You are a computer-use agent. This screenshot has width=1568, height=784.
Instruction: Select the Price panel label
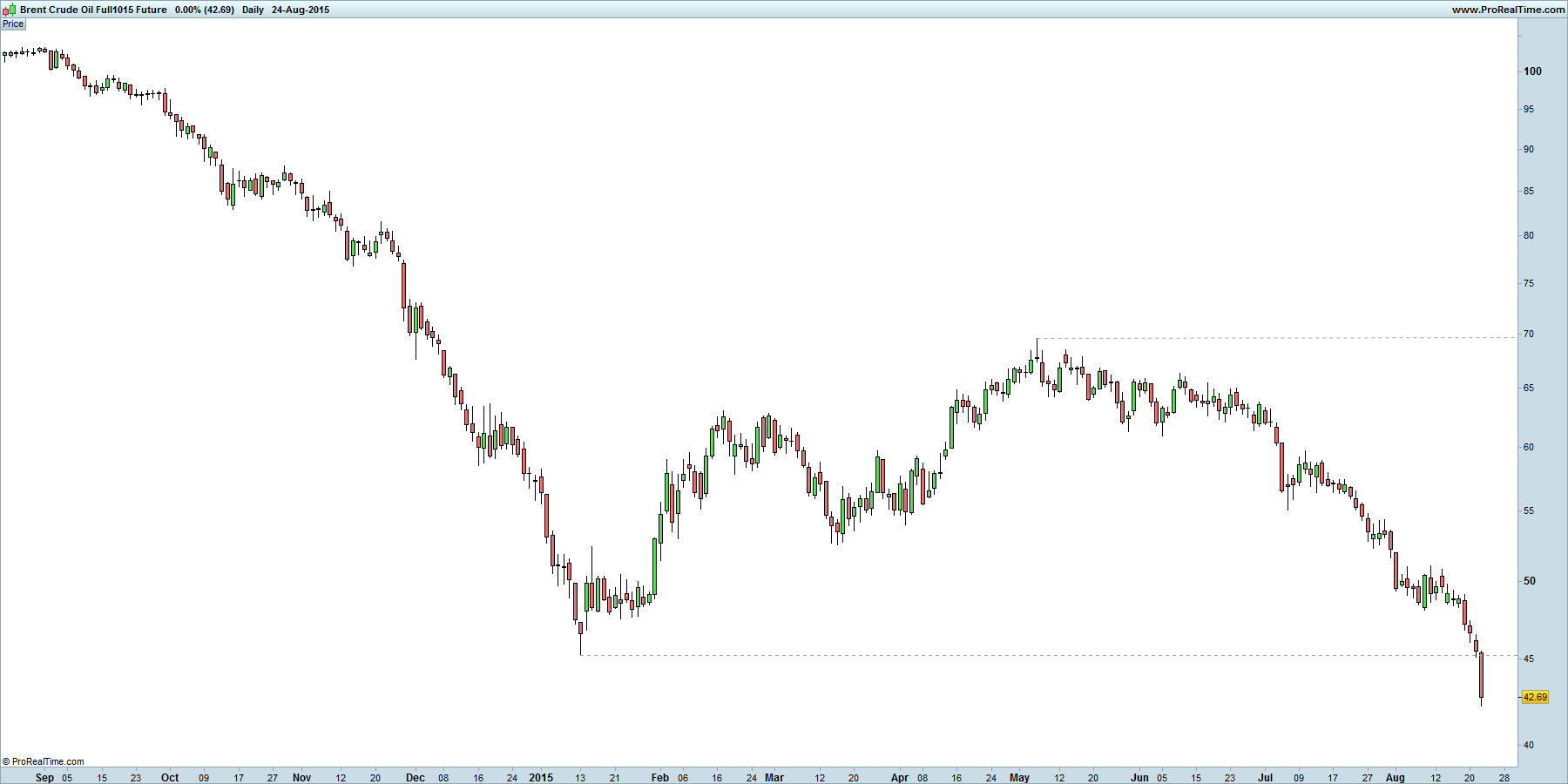click(13, 24)
